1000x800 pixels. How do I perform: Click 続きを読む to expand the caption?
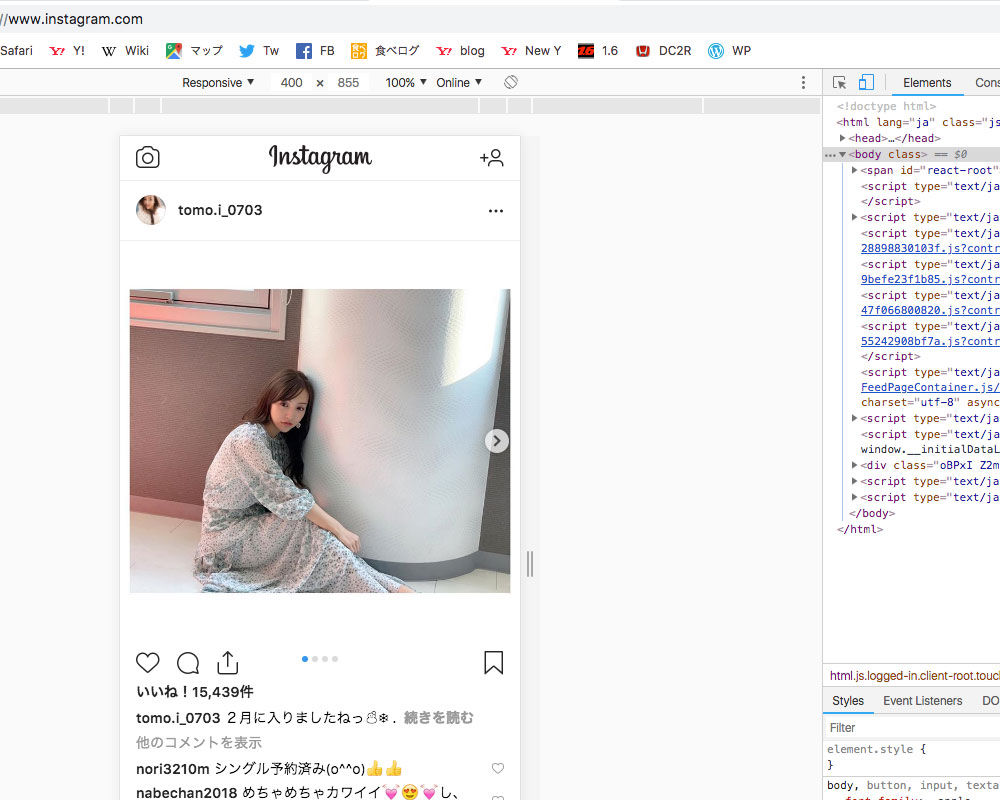(439, 718)
